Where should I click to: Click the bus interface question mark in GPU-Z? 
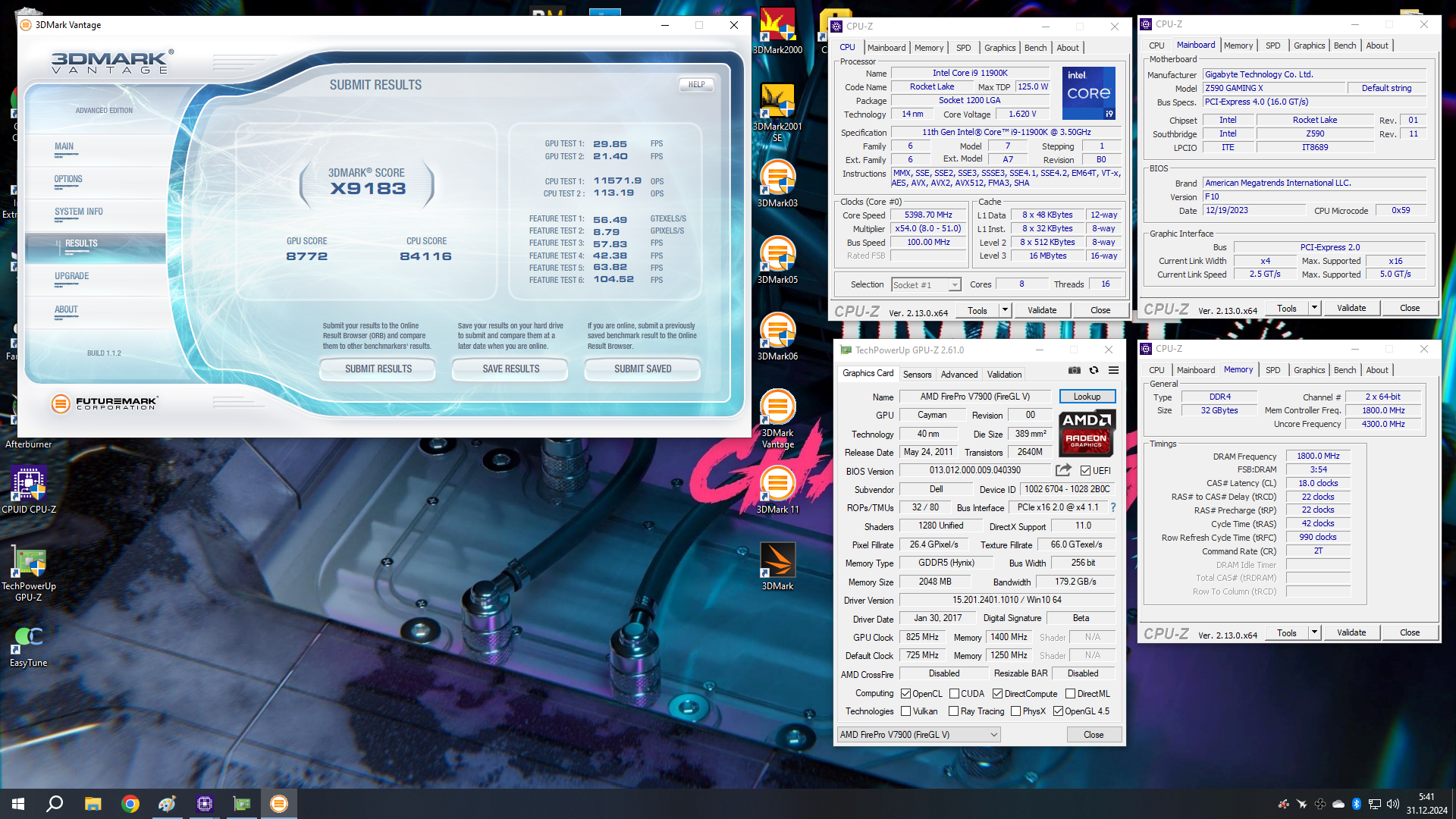point(1113,507)
